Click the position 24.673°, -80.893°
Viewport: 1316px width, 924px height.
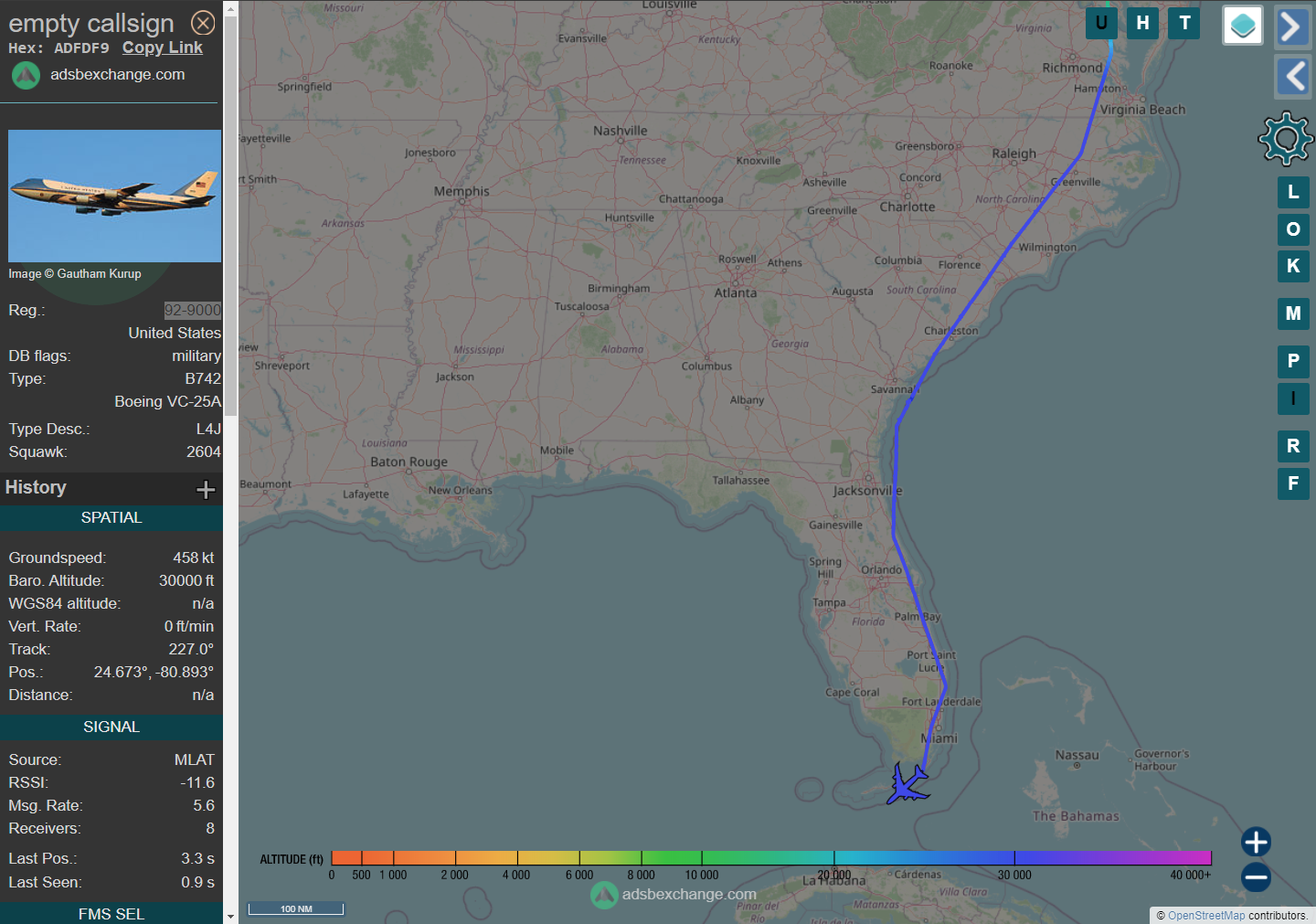click(154, 673)
